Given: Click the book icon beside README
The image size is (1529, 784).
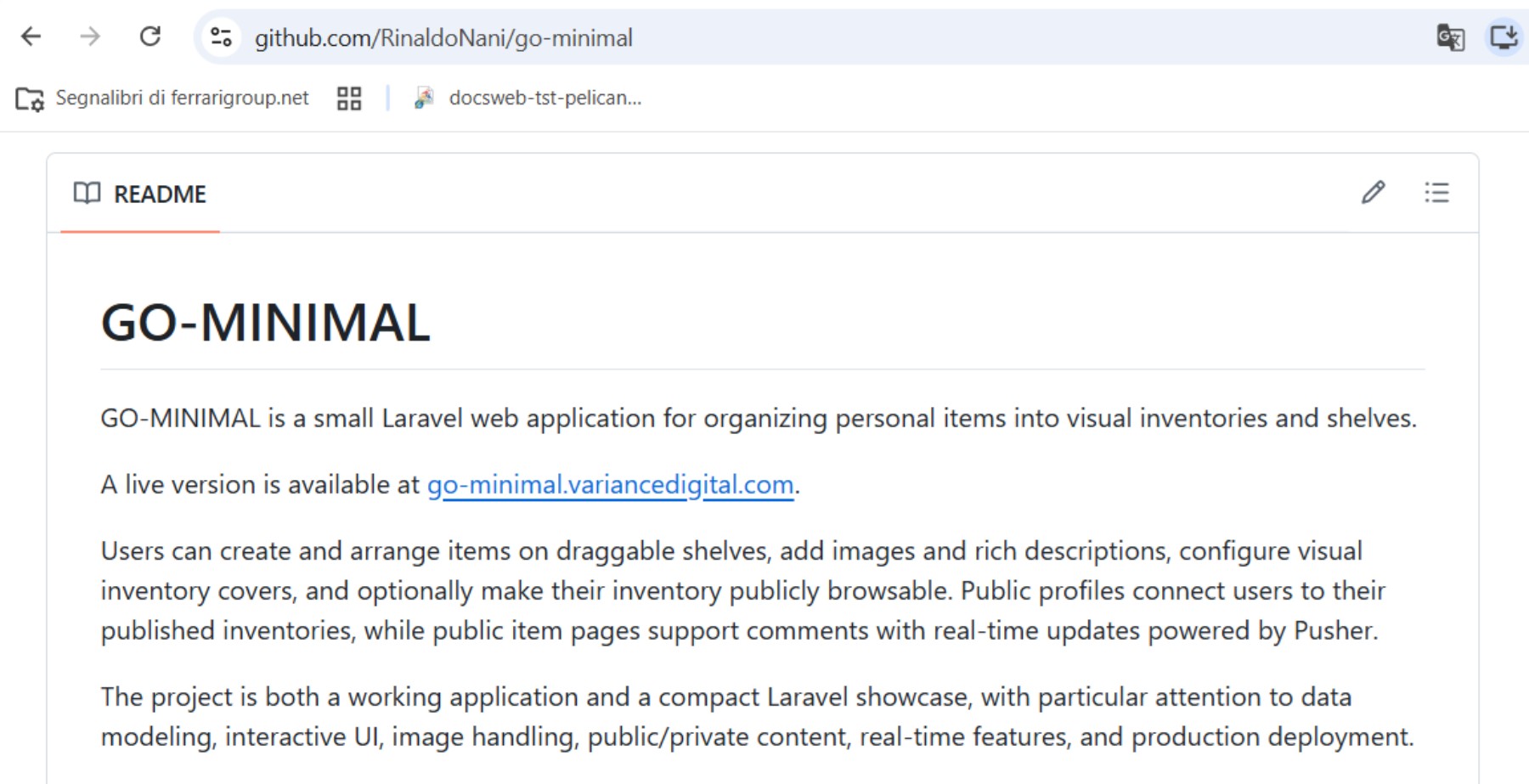Looking at the screenshot, I should pos(87,194).
